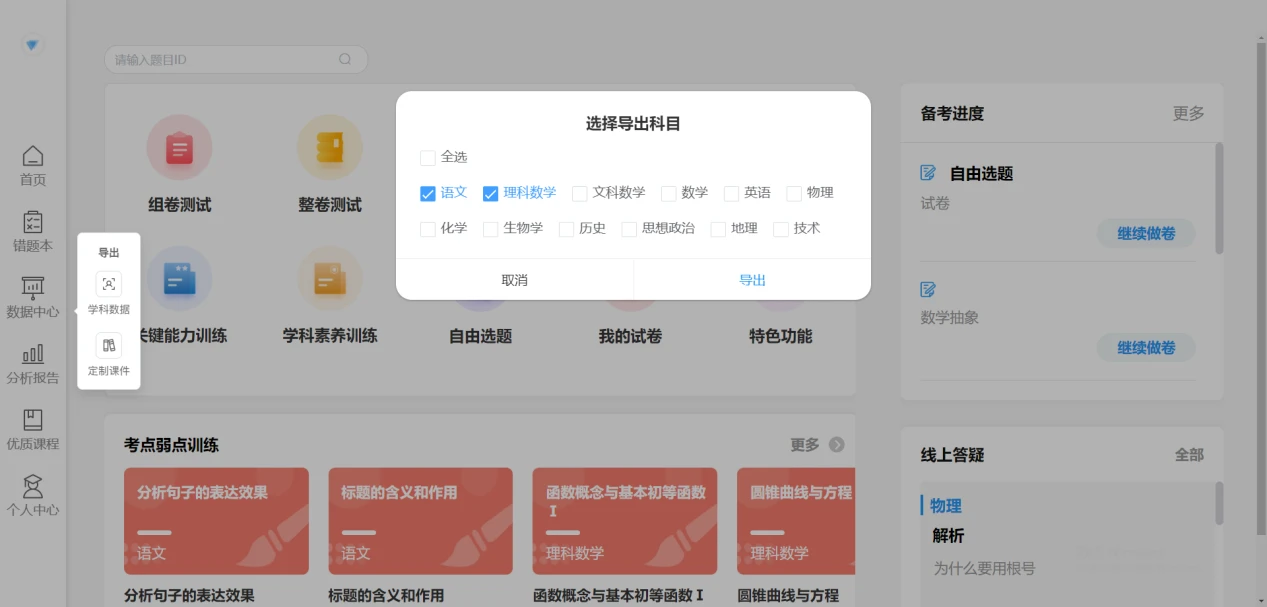
Task: Check the 地理 checkbox
Action: click(x=718, y=229)
